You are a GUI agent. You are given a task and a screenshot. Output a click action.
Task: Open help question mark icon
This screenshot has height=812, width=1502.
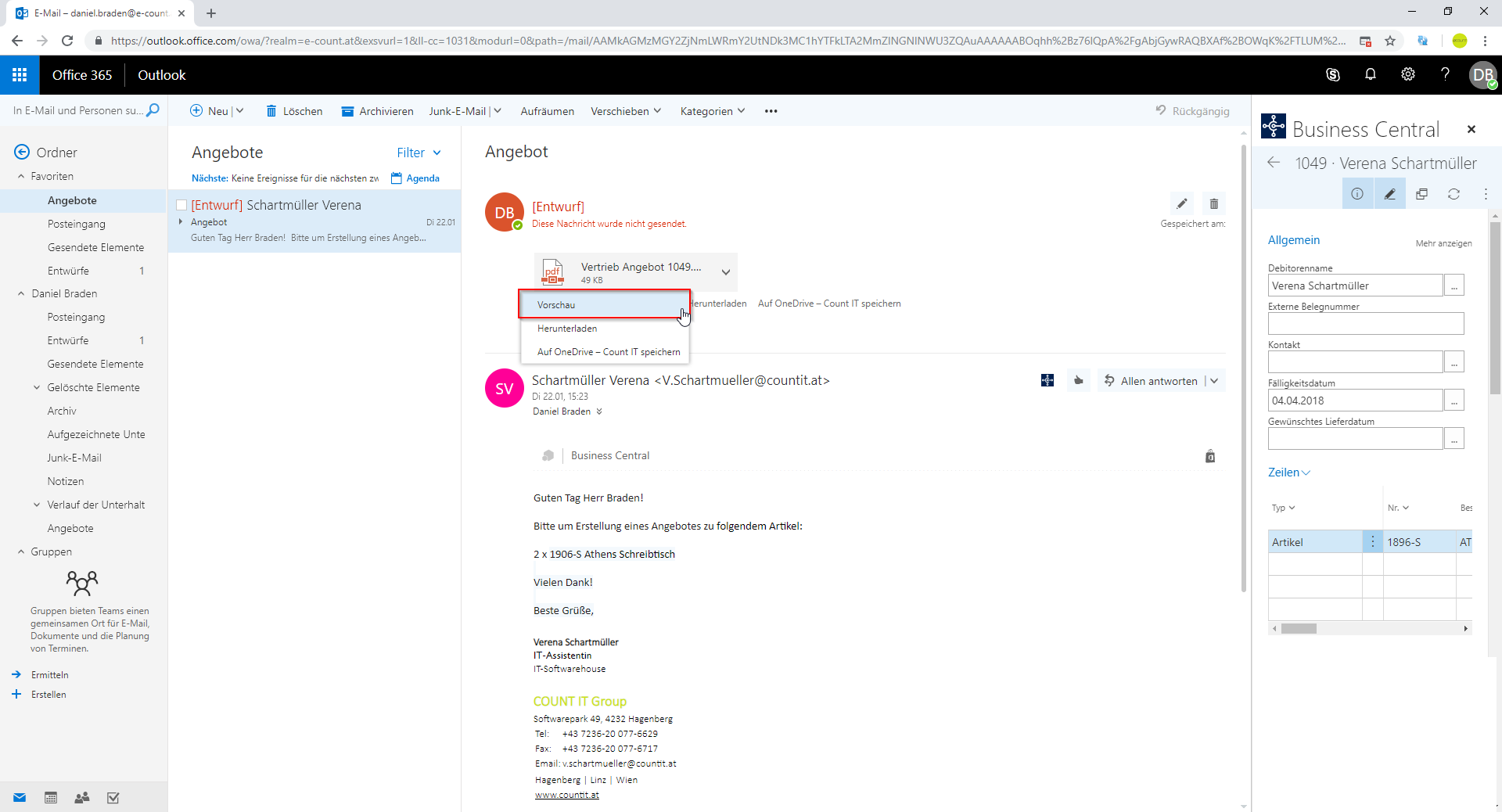point(1445,75)
